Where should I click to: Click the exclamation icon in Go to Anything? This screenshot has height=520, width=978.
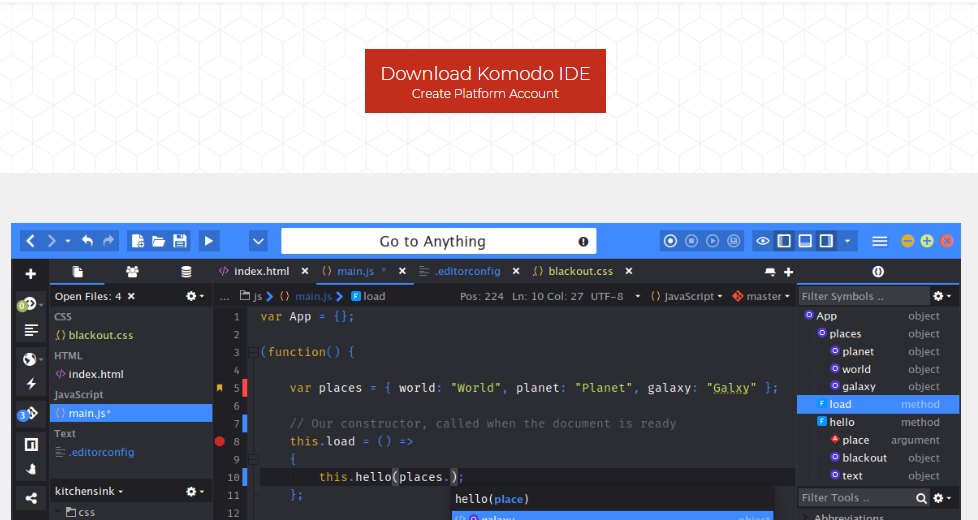pos(583,241)
